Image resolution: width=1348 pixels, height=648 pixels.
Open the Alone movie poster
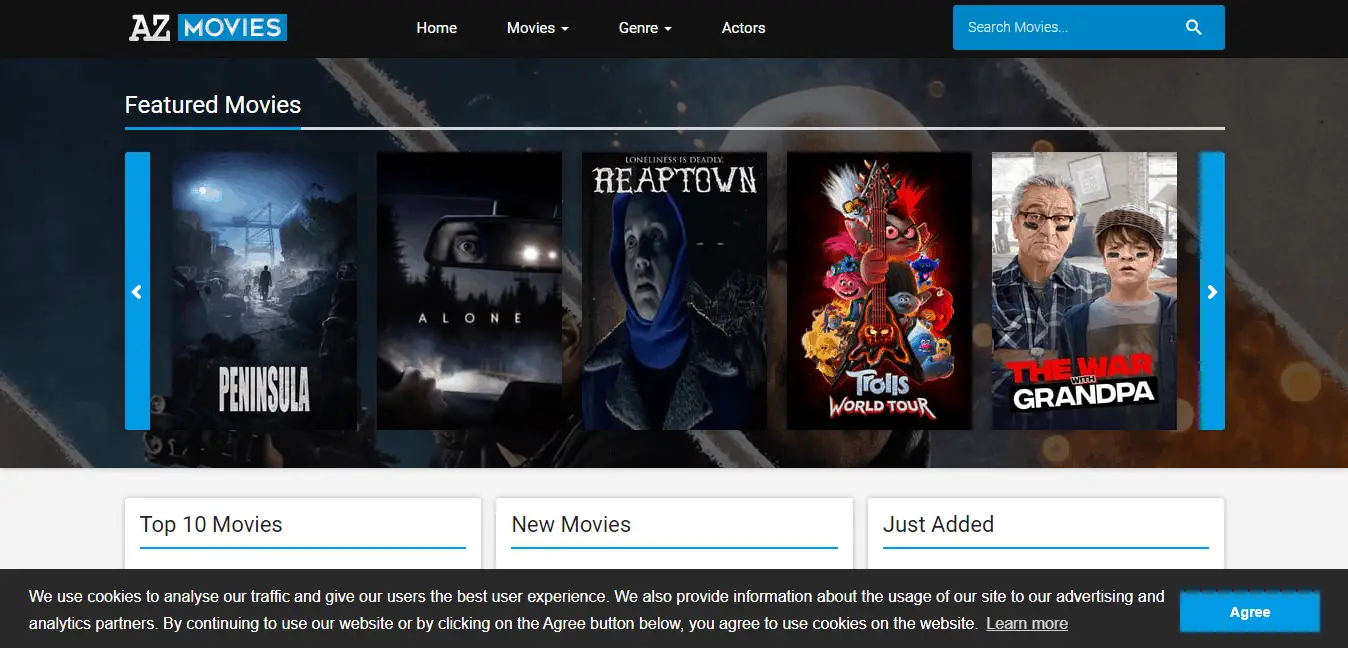(x=469, y=291)
